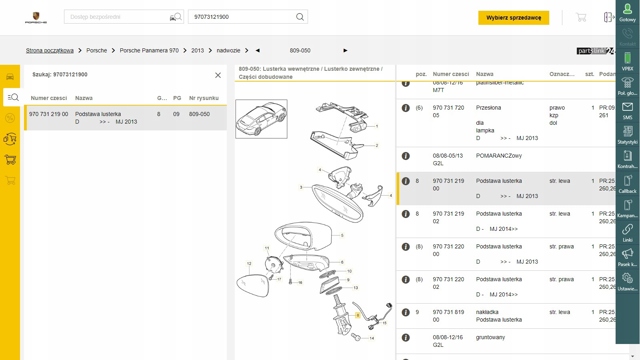Click the info icon for Przesłona 970 731 720 05

pos(405,108)
